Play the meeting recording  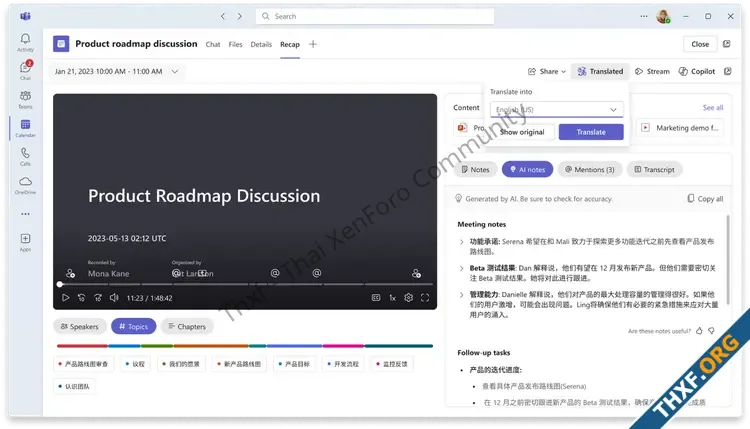(x=66, y=297)
